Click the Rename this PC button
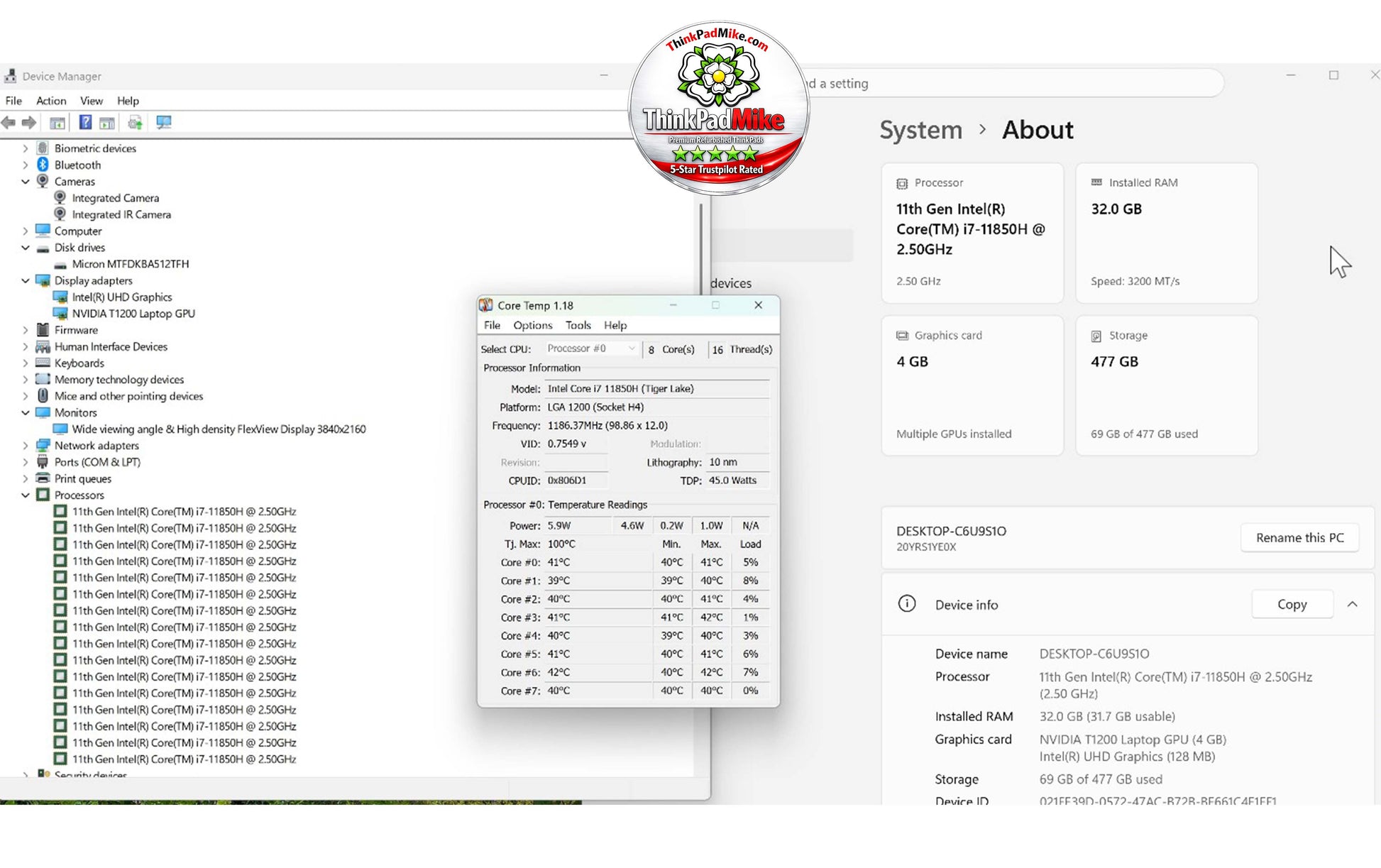The width and height of the screenshot is (1381, 868). pos(1300,538)
